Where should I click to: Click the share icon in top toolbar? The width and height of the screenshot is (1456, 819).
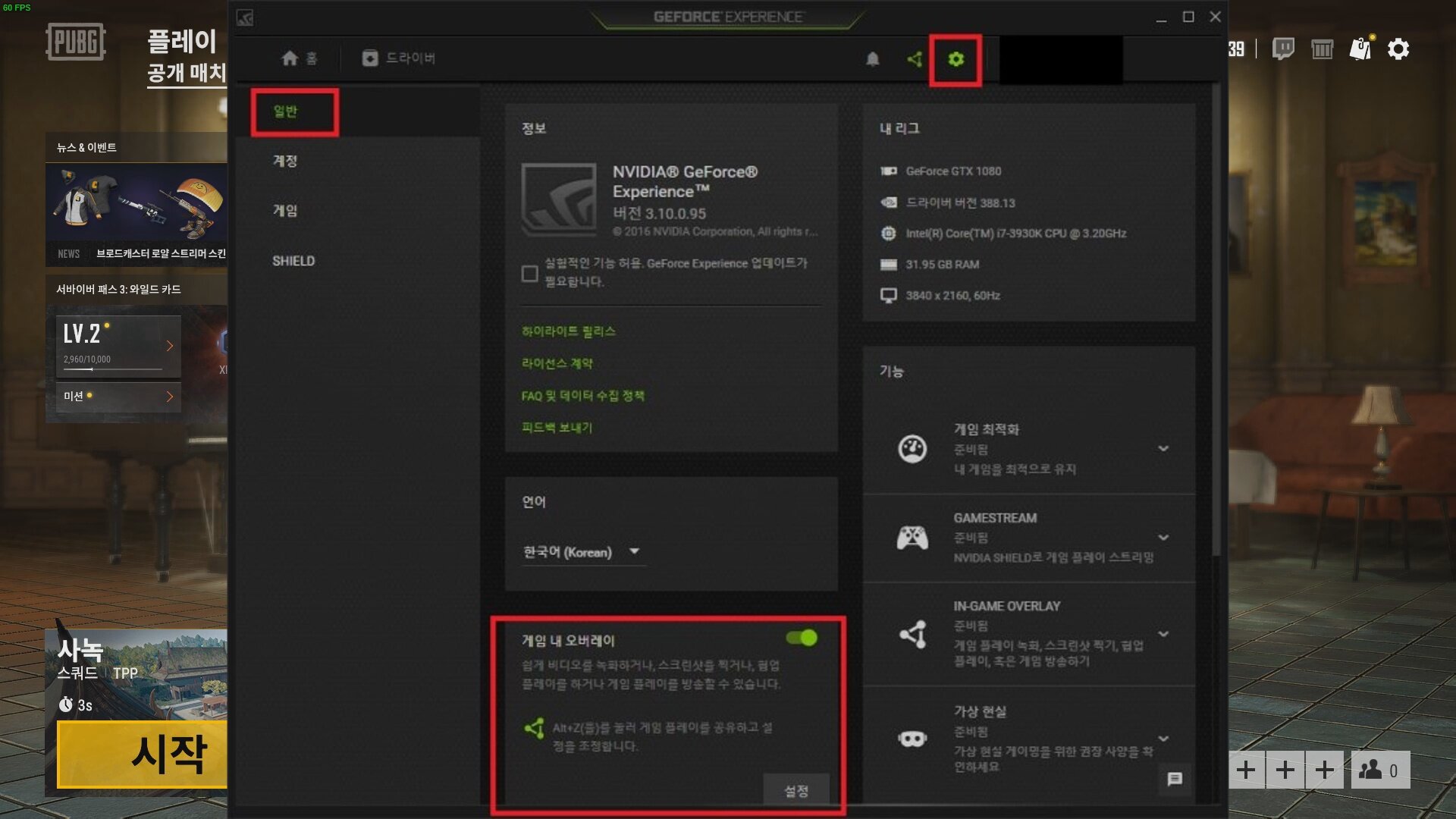(915, 59)
